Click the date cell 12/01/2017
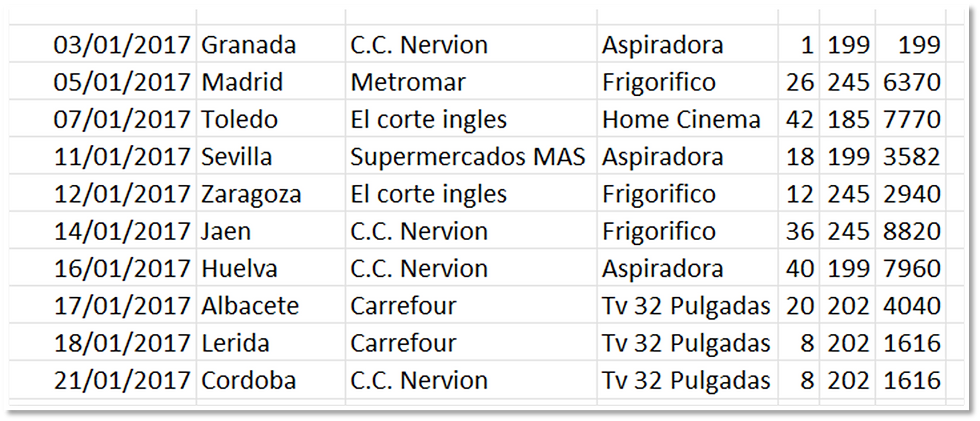This screenshot has width=980, height=421. 103,194
